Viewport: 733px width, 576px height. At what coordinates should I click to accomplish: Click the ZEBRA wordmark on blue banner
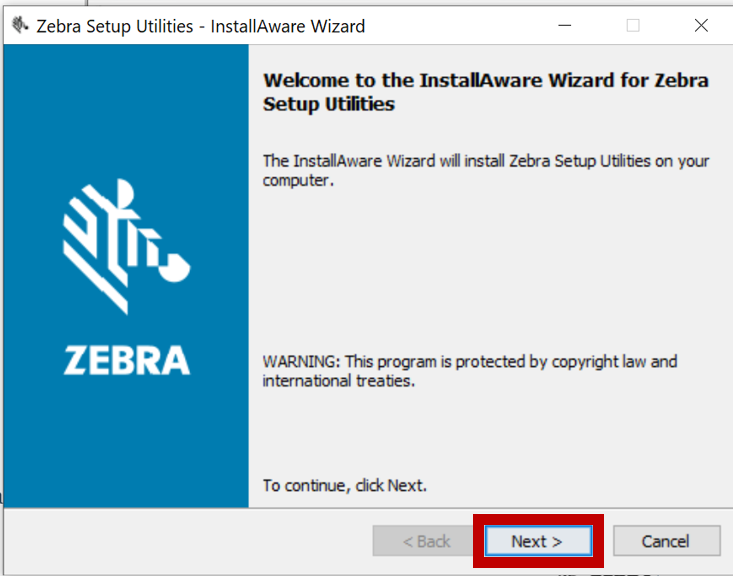pyautogui.click(x=127, y=361)
